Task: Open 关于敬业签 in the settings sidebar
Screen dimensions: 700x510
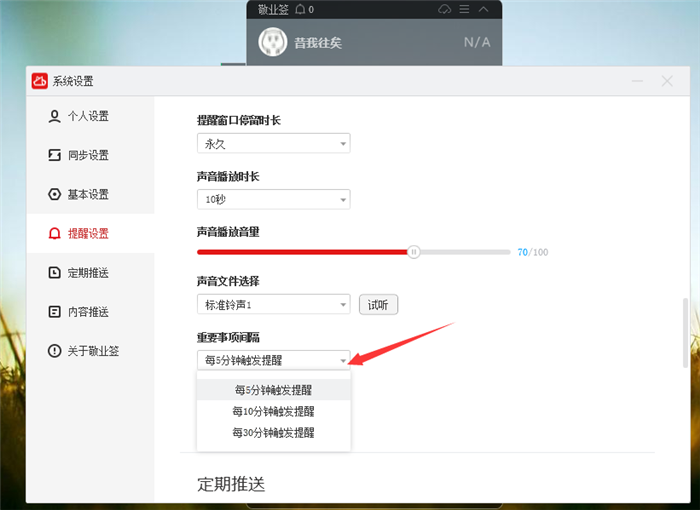Action: click(91, 351)
